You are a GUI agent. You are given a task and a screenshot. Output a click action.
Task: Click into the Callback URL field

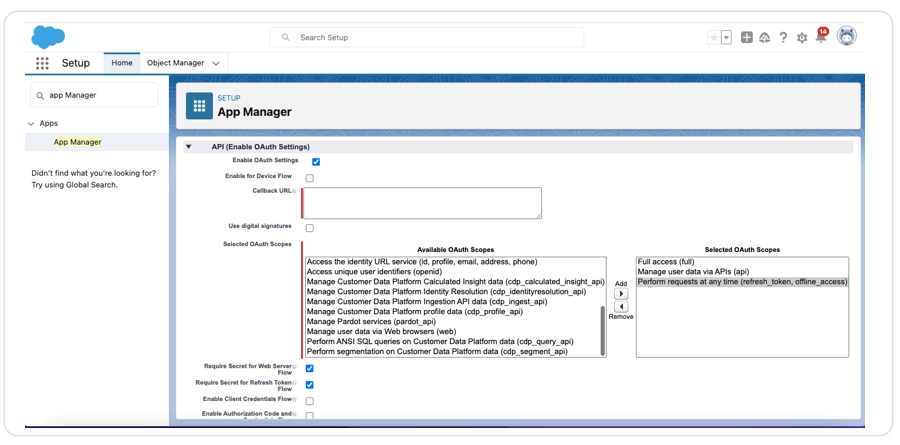(x=422, y=203)
